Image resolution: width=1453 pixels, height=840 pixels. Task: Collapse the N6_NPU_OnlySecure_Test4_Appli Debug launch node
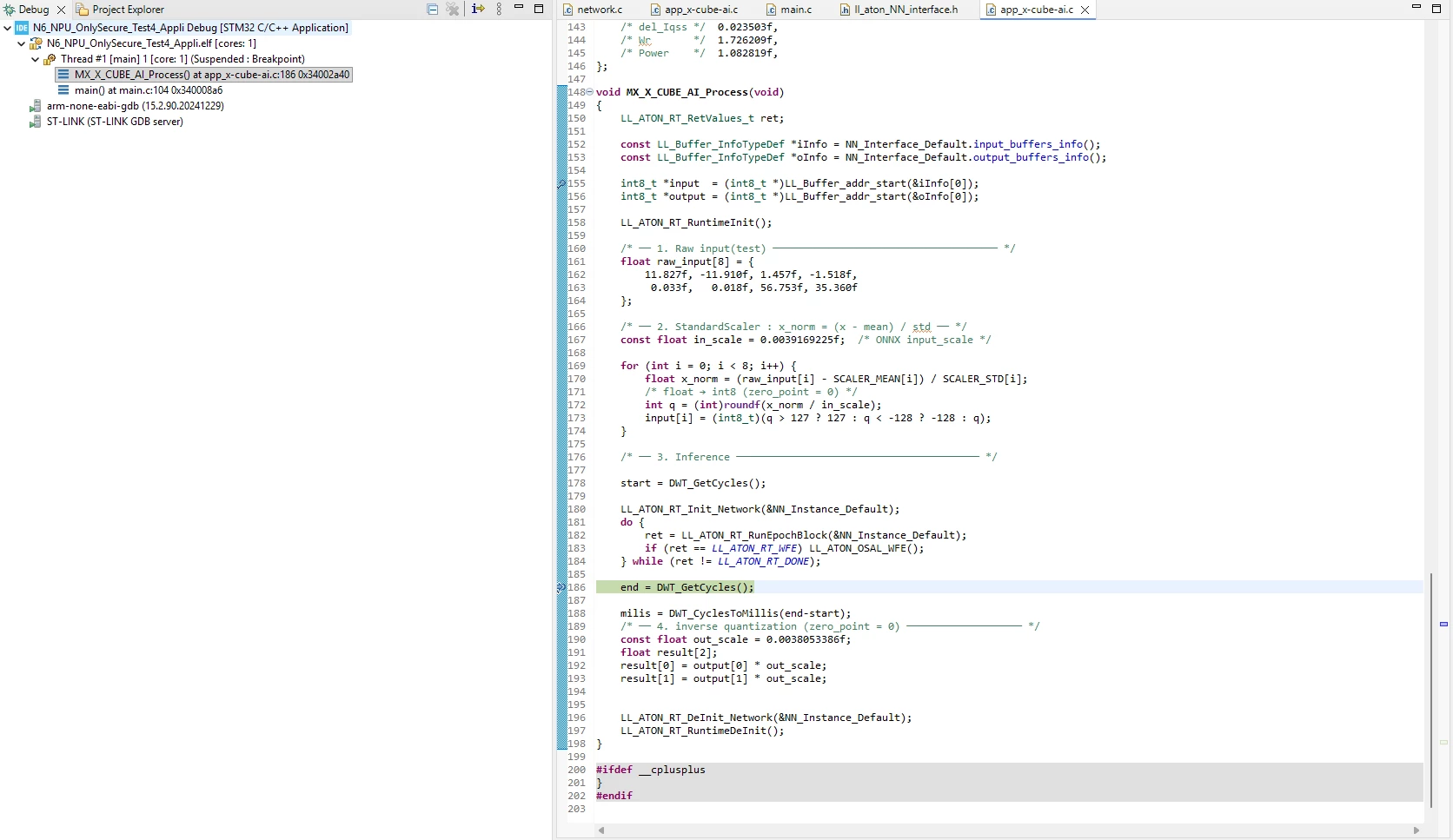pyautogui.click(x=7, y=28)
